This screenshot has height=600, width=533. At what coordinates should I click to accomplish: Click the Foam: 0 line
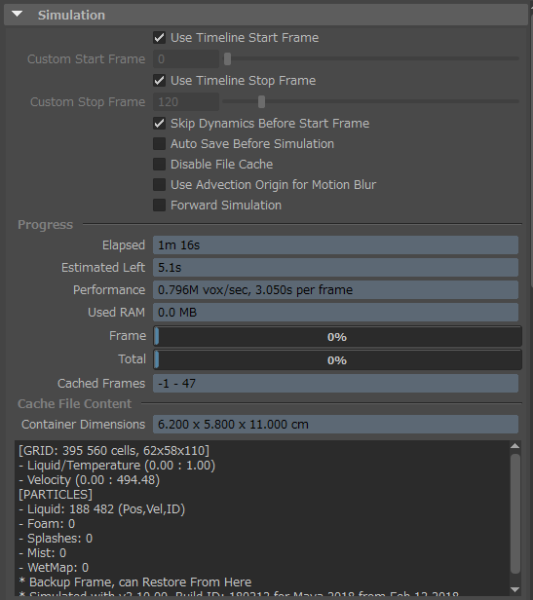click(x=47, y=524)
